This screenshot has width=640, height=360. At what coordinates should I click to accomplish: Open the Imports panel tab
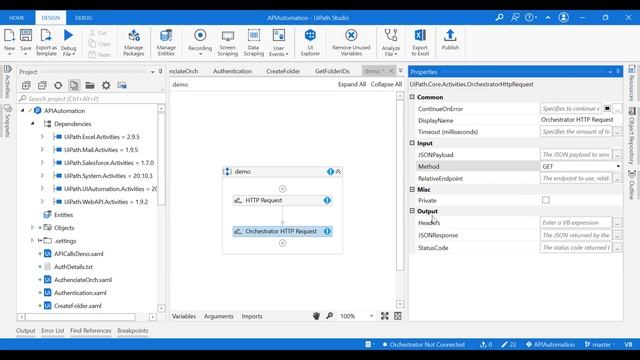coord(252,316)
